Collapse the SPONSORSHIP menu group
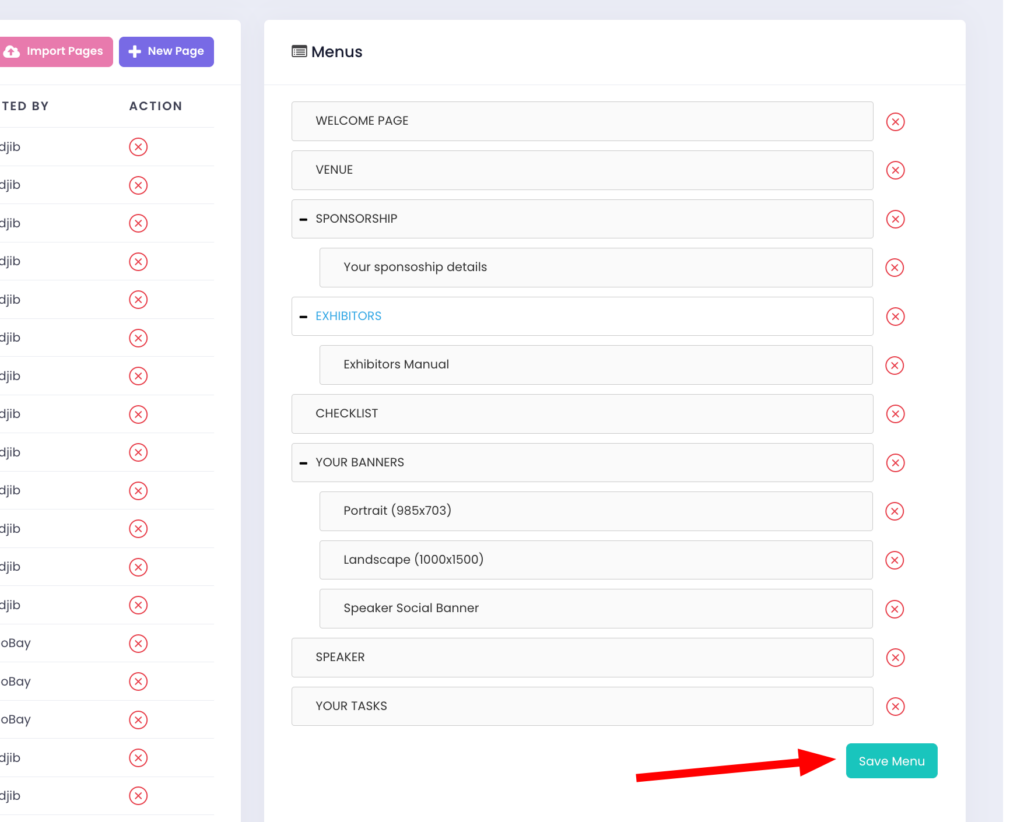This screenshot has height=822, width=1024. [304, 219]
